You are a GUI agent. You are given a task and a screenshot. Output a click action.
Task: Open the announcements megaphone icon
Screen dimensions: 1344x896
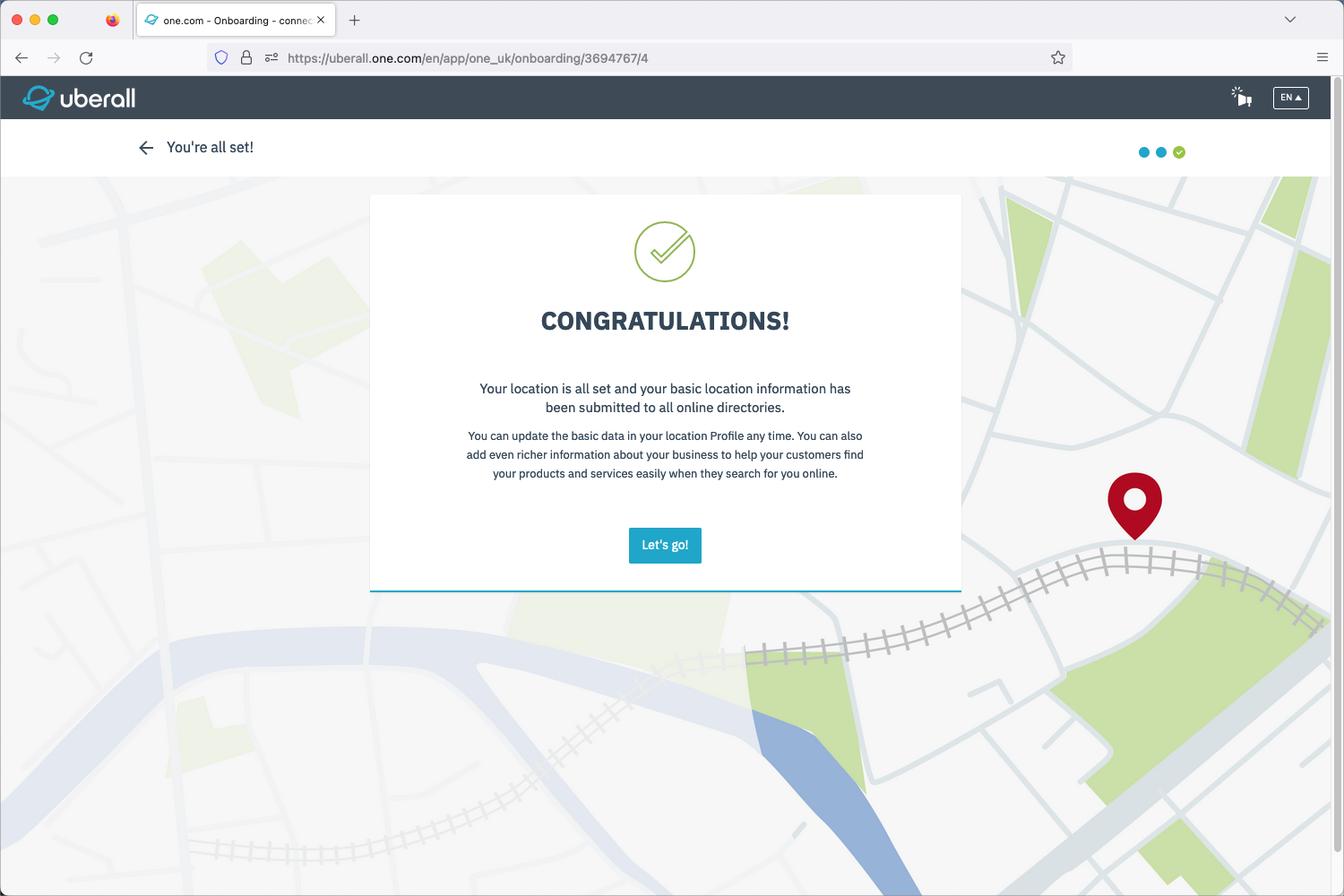pyautogui.click(x=1241, y=97)
